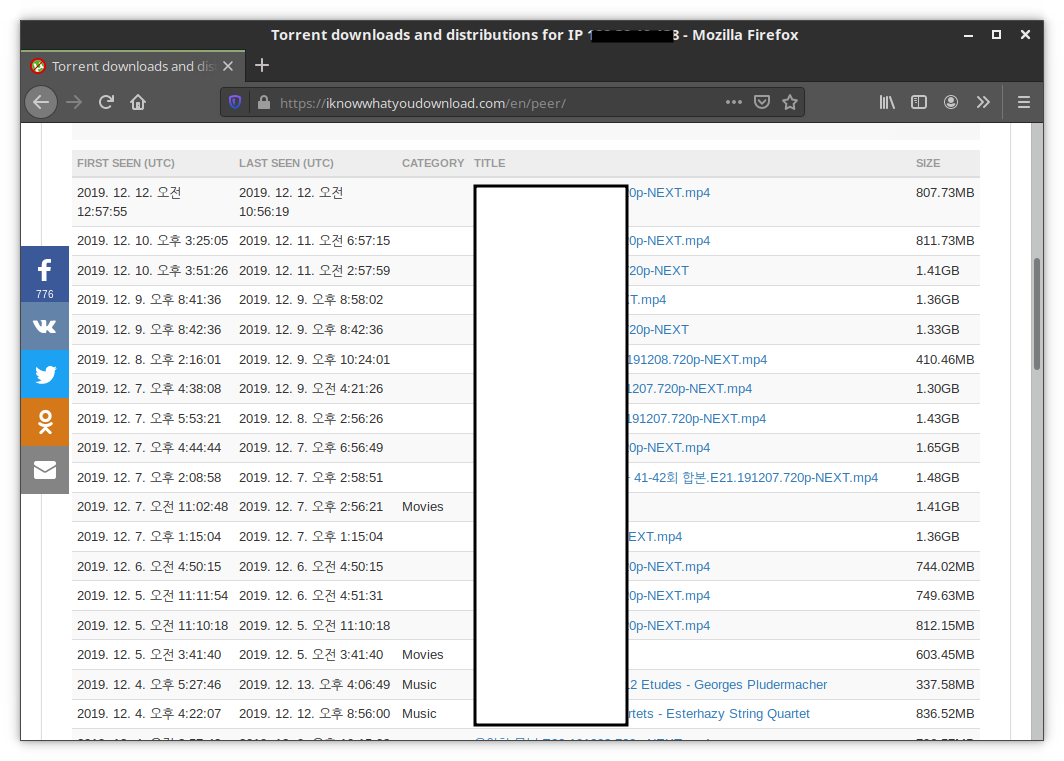Click first seen 2019. 12. 7. 오전 11:02:48
The height and width of the screenshot is (761, 1064).
152,507
